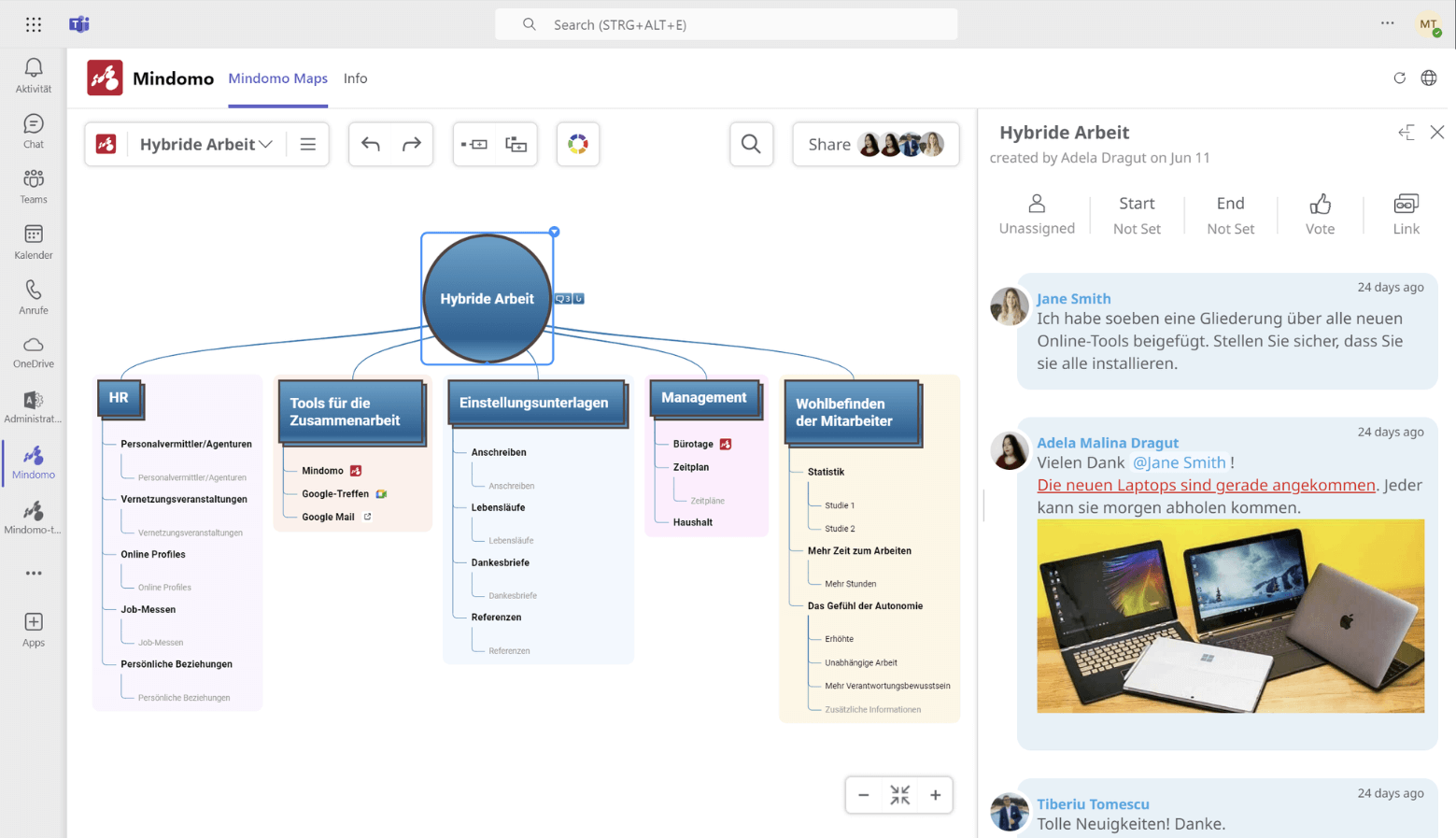The height and width of the screenshot is (838, 1456).
Task: Zoom in the map with the plus button
Action: click(x=935, y=795)
